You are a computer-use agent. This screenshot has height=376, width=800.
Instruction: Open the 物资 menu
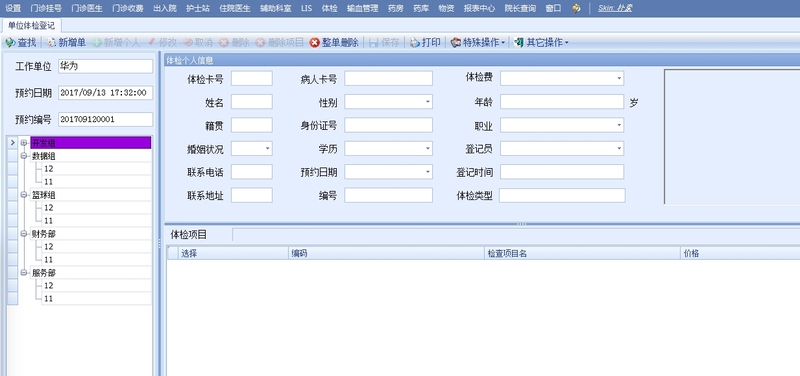point(446,9)
